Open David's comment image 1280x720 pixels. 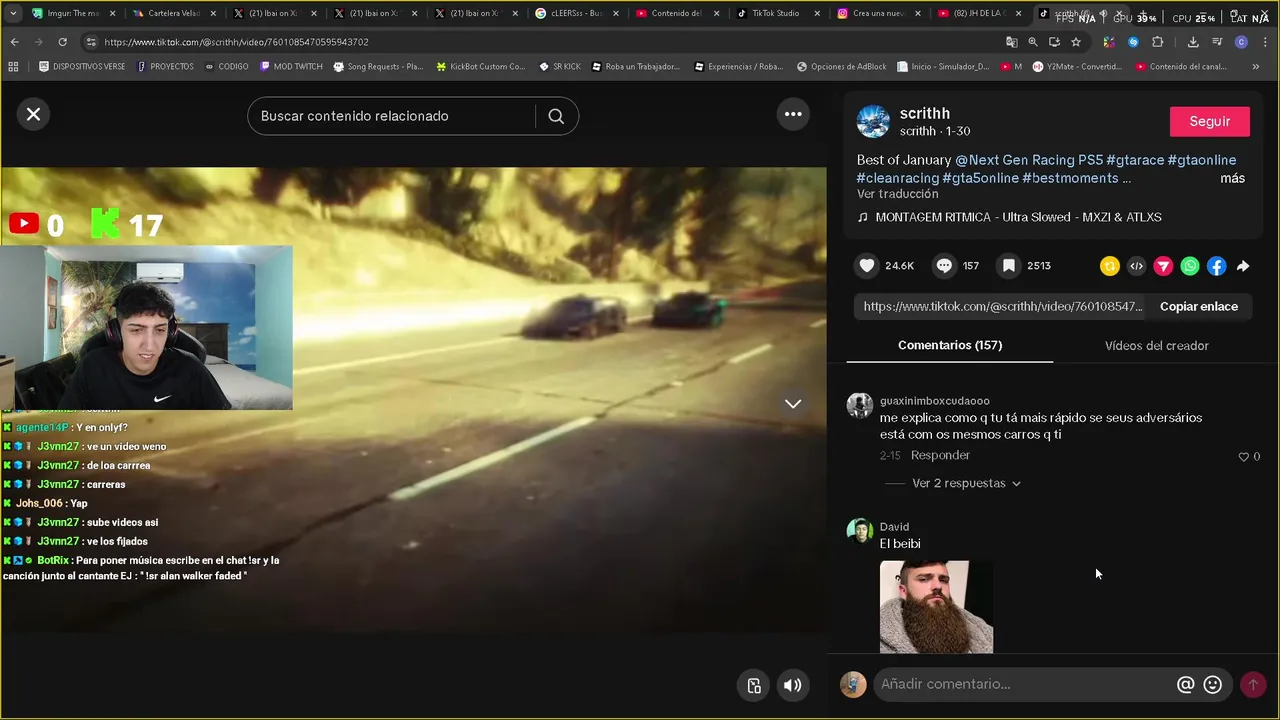[936, 607]
